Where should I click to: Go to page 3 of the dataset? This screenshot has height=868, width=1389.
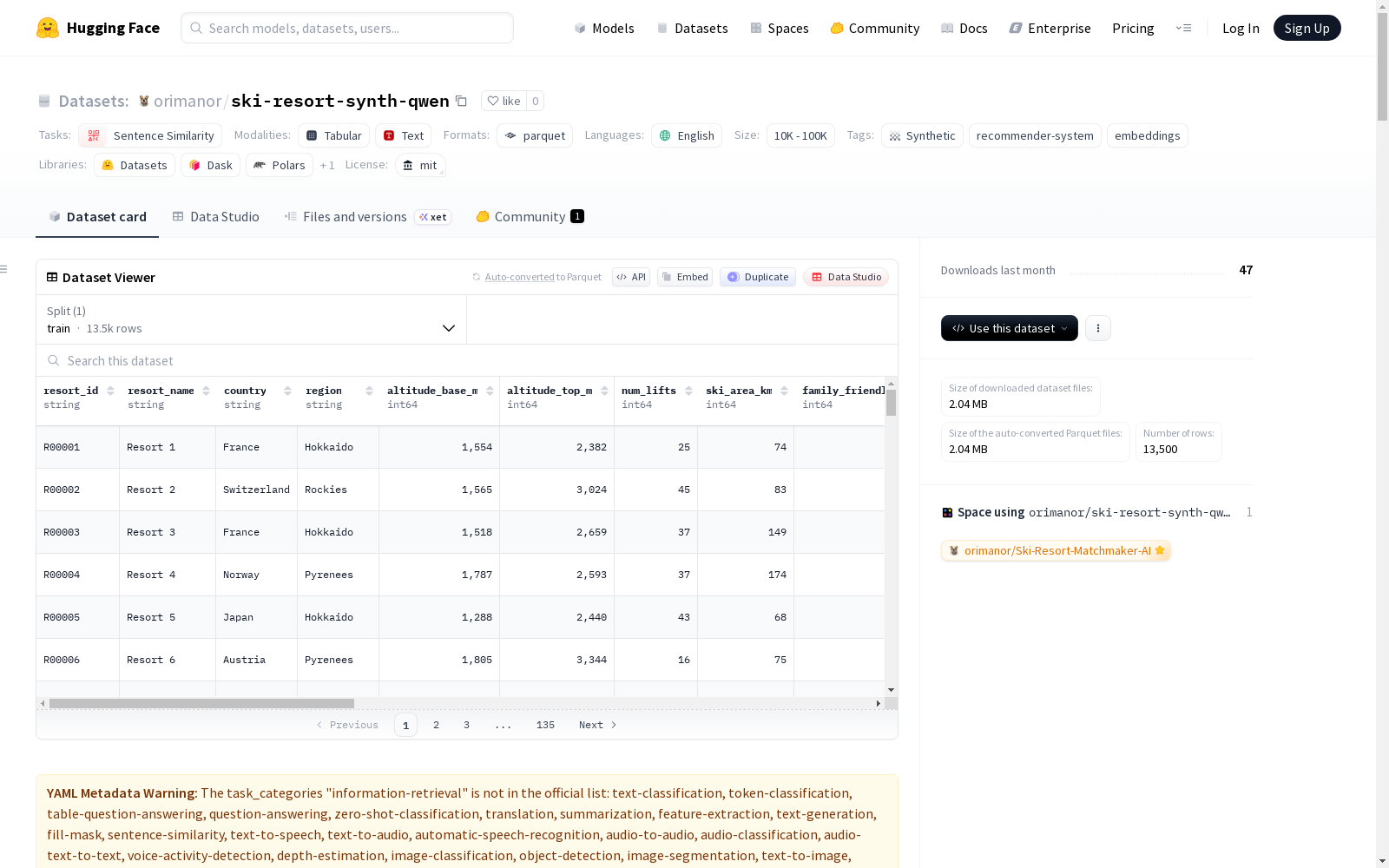(x=466, y=725)
